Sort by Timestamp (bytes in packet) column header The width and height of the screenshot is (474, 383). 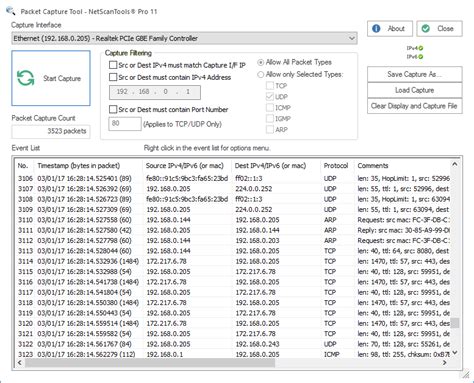click(88, 166)
